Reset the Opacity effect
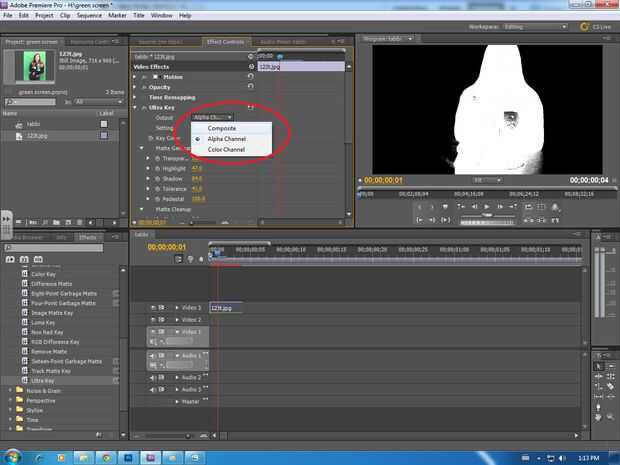The image size is (620, 465). (x=251, y=86)
